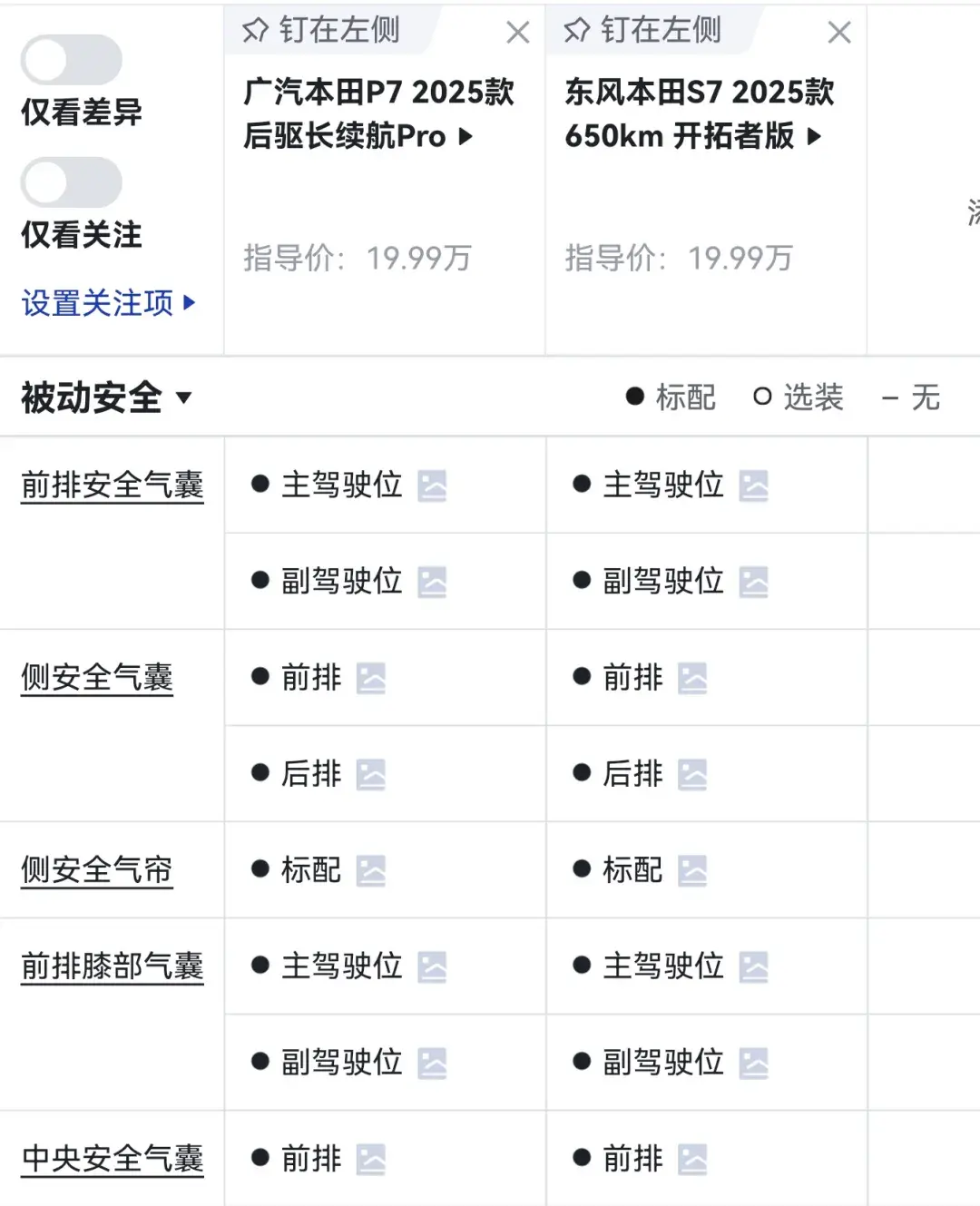
Task: Open S7 侧安全气囊 后排 image icon
Action: click(x=691, y=774)
